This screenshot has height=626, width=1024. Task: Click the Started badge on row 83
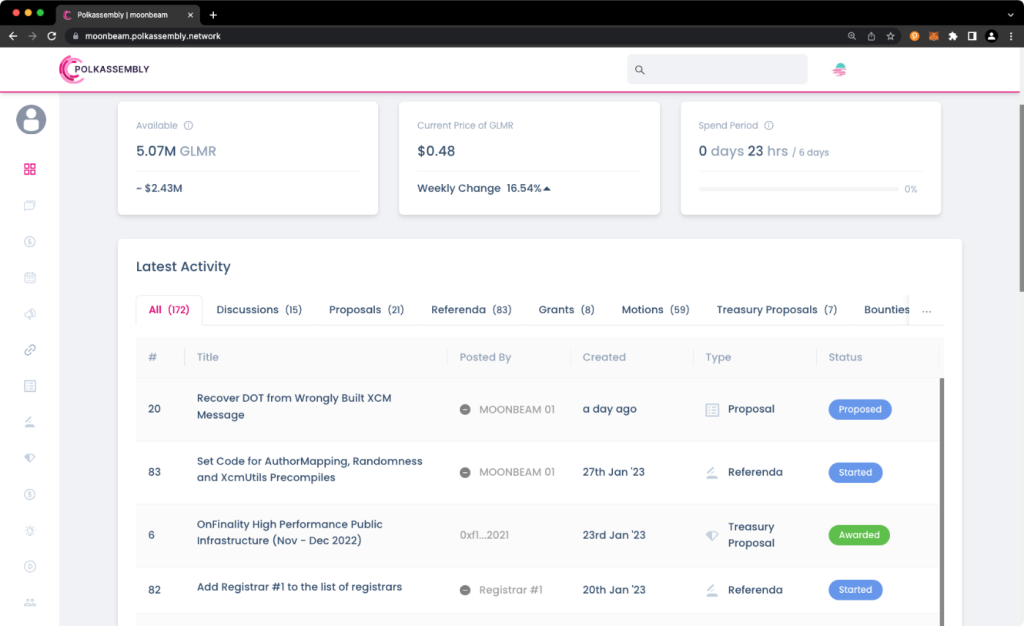855,472
